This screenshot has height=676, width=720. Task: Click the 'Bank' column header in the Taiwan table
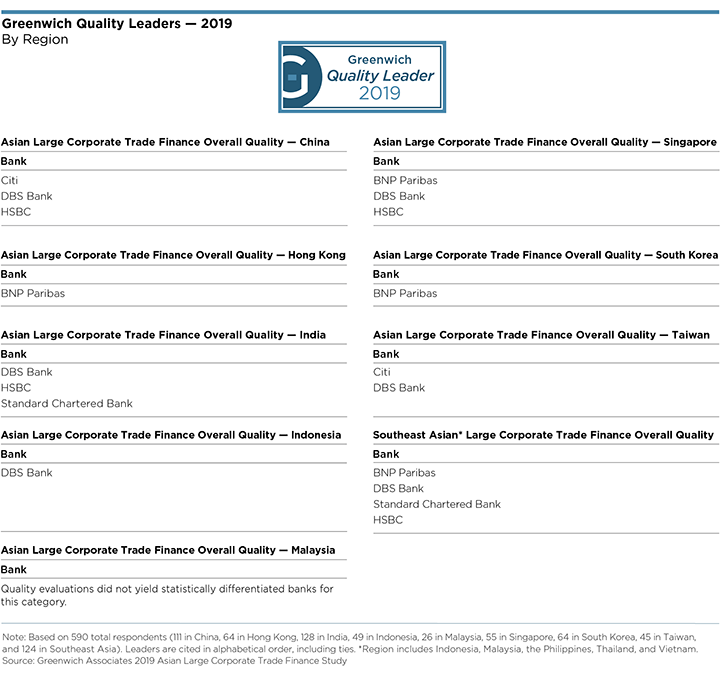pos(387,354)
